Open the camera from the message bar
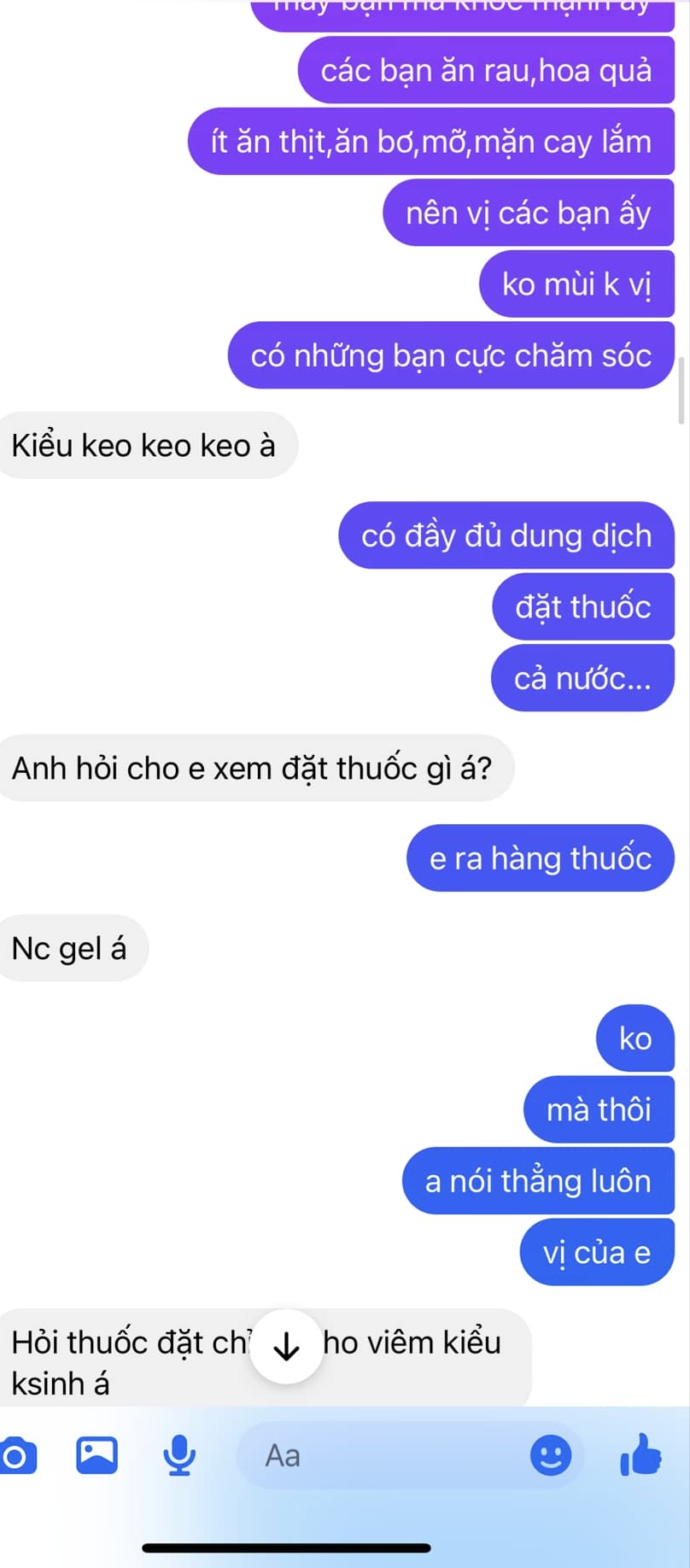 [16, 1455]
